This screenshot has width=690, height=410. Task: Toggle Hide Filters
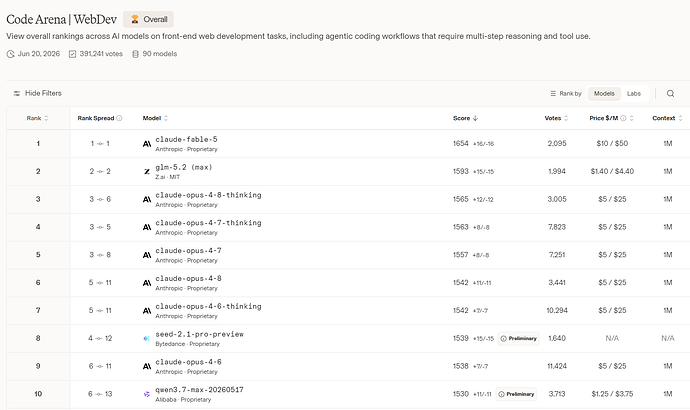click(x=37, y=93)
